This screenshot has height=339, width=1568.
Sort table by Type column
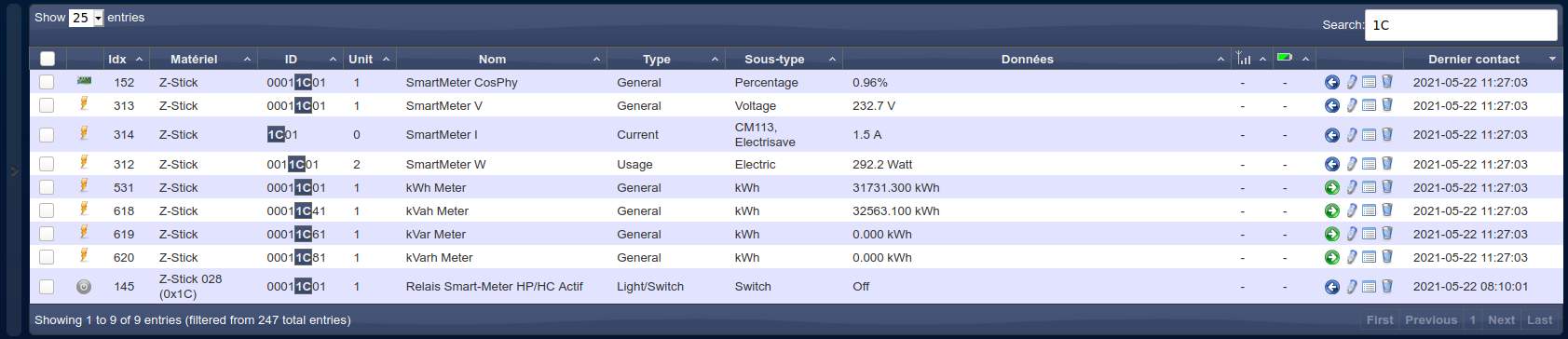pos(665,59)
